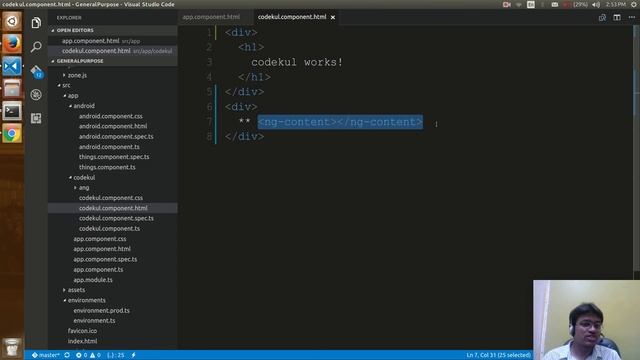Open android.component.spec.ts file
The height and width of the screenshot is (360, 640).
[x=116, y=137]
